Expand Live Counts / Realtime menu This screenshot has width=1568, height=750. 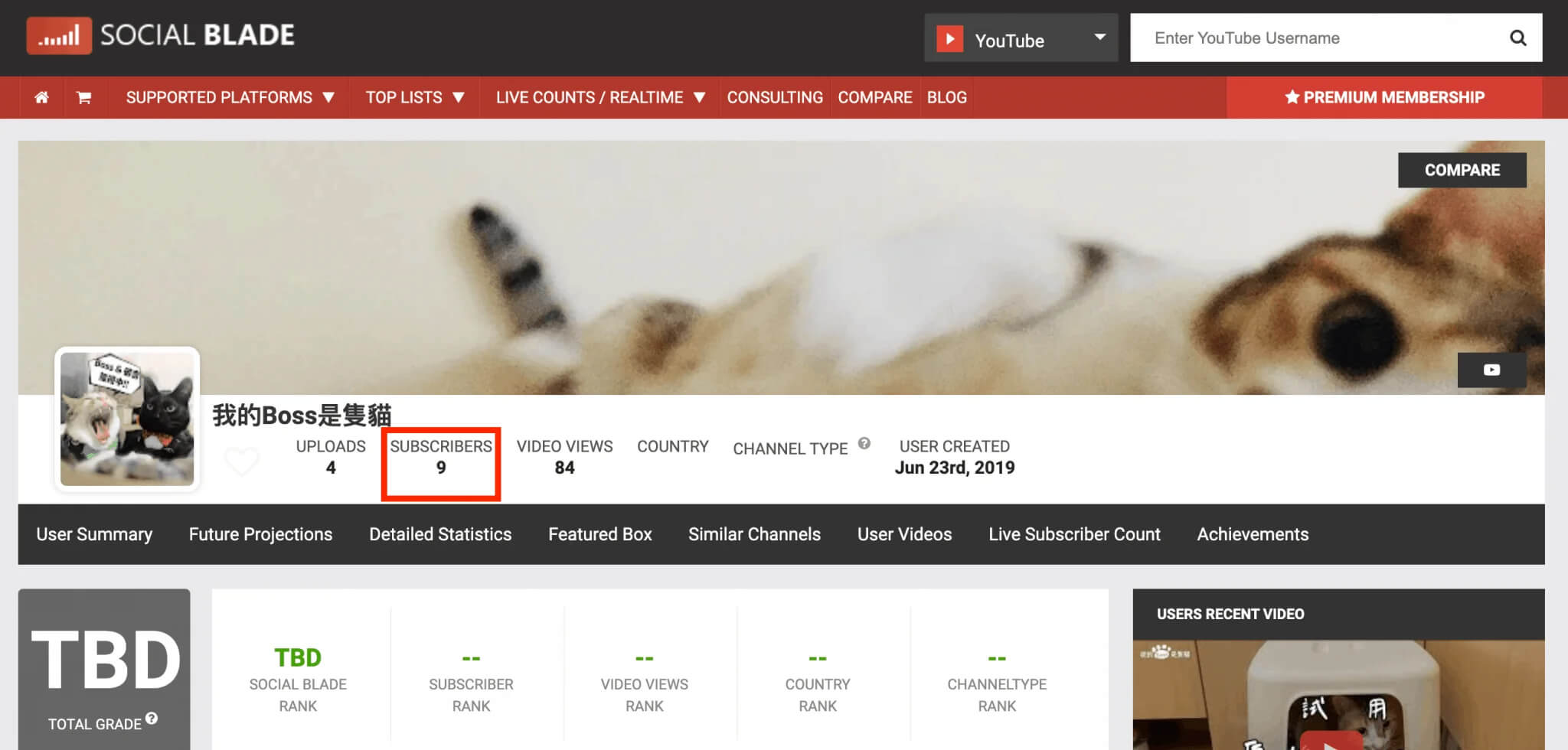[599, 97]
